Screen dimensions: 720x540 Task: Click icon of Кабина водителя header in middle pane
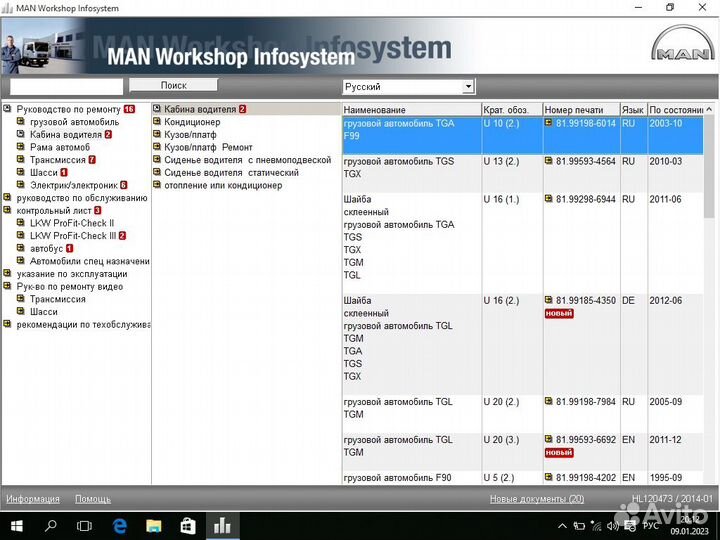tap(157, 109)
